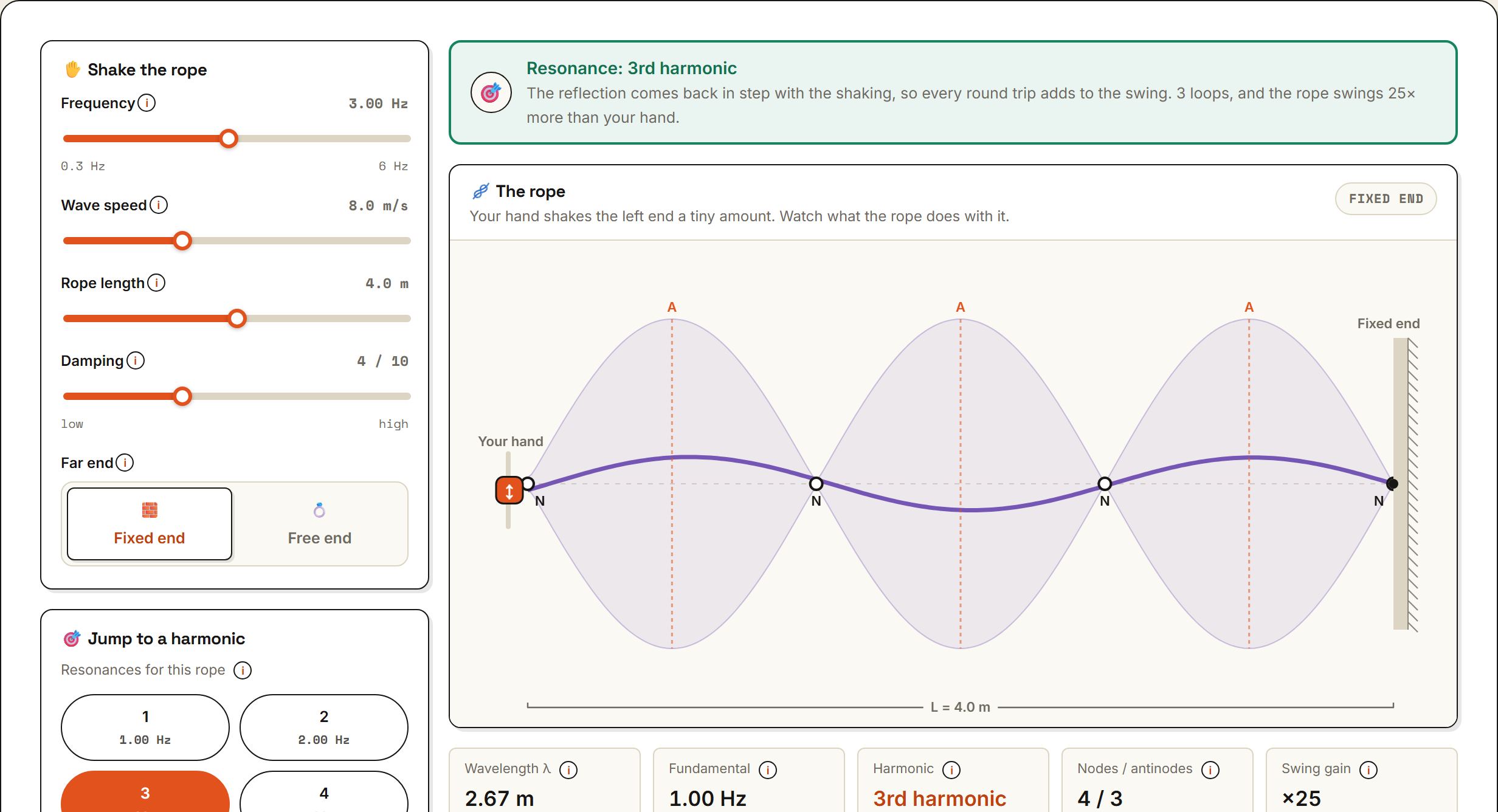
Task: Open the Wave speed info icon
Action: 159,205
